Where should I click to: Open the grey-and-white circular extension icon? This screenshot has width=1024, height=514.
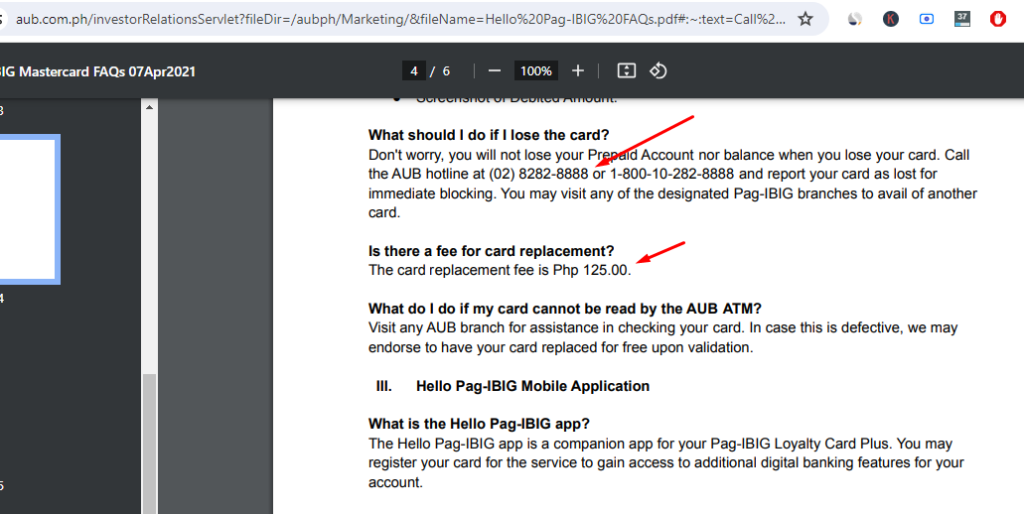point(855,19)
